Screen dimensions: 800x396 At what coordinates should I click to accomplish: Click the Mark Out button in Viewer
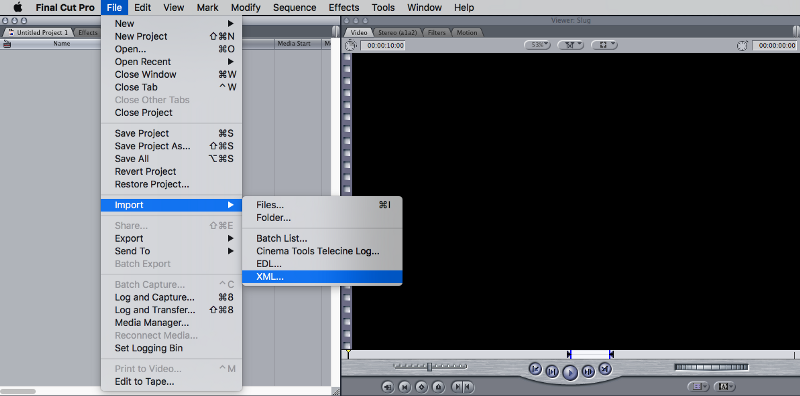[468, 387]
